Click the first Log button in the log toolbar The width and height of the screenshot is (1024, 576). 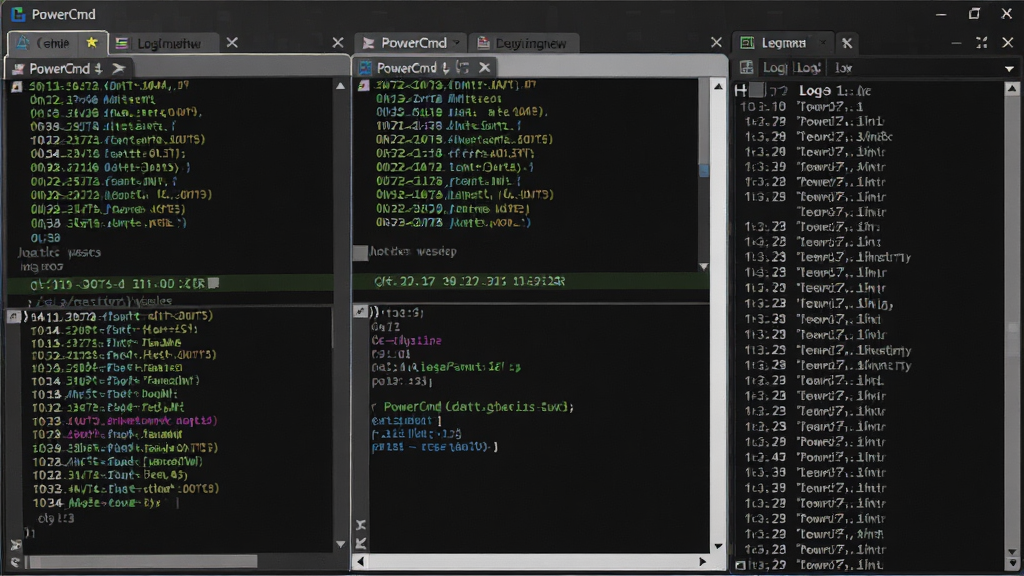[x=775, y=67]
